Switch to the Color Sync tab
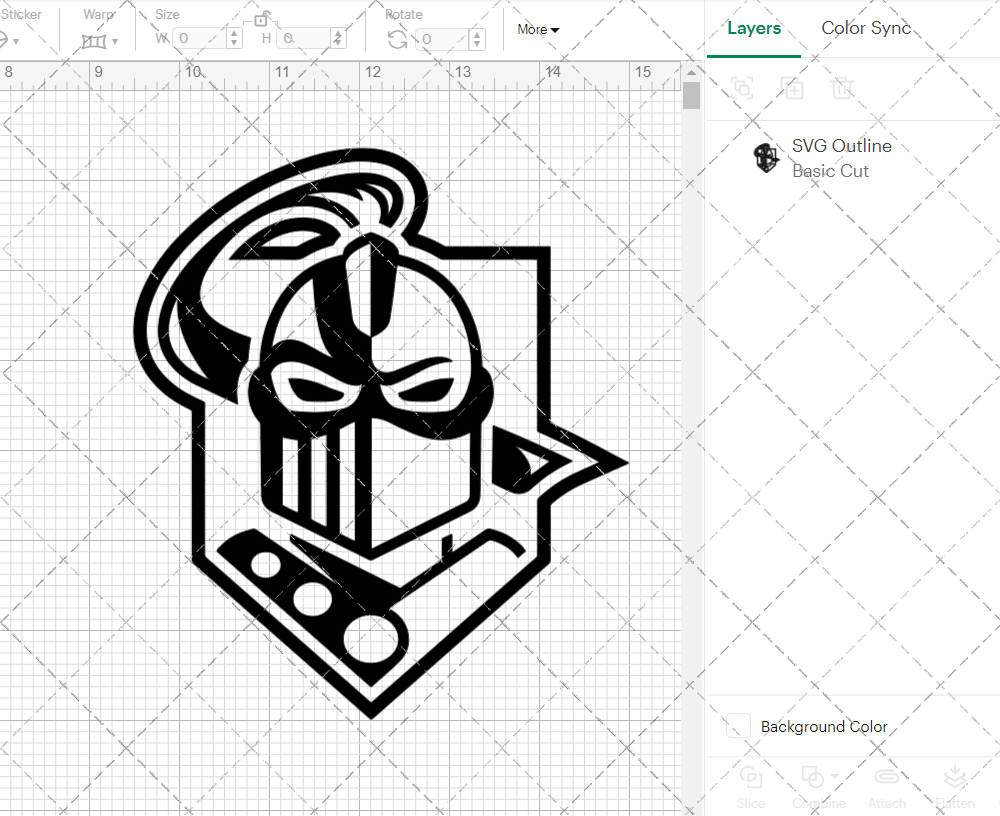Screen dimensions: 1000x816 (x=866, y=28)
